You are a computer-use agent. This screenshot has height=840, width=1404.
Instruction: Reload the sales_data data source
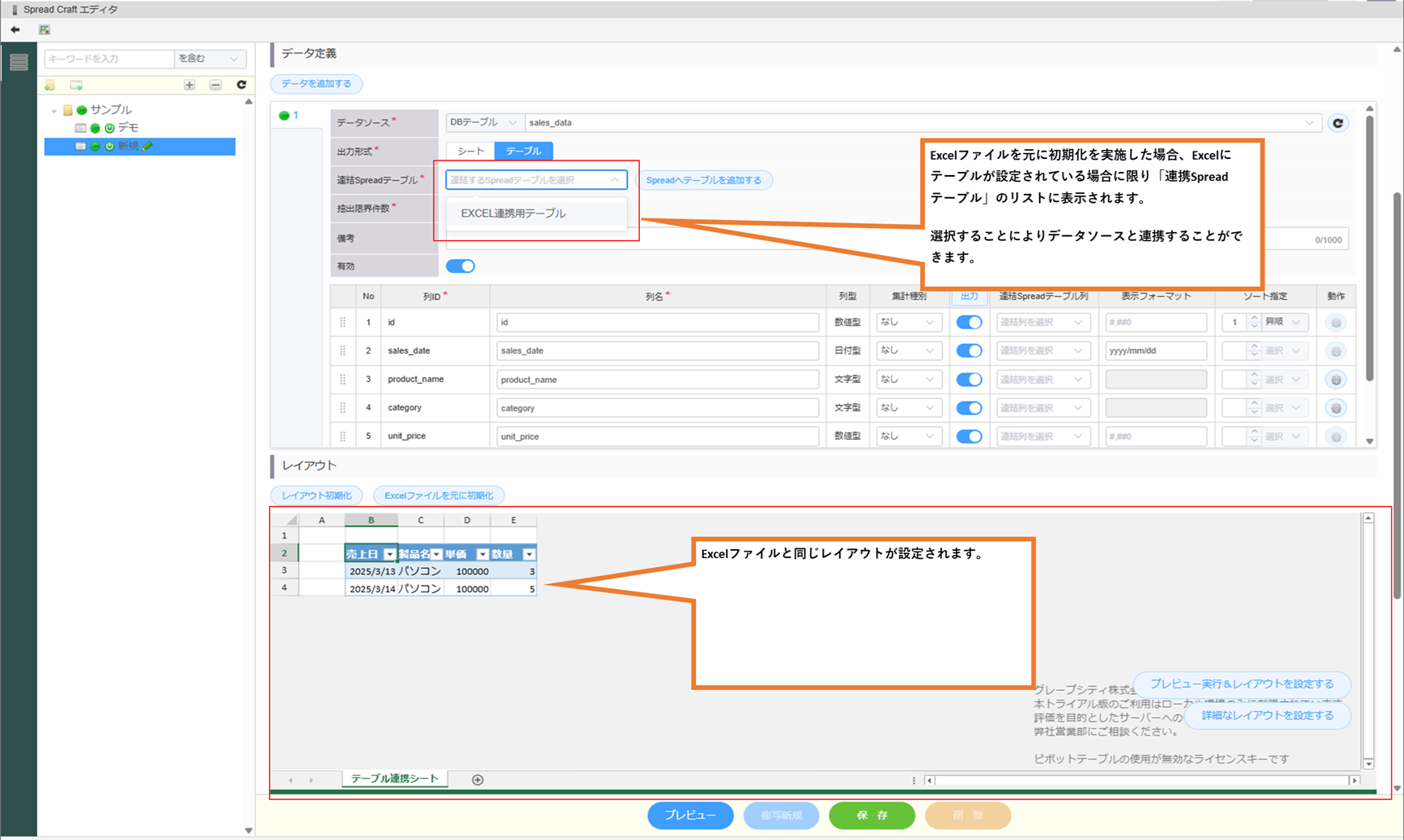click(1337, 123)
